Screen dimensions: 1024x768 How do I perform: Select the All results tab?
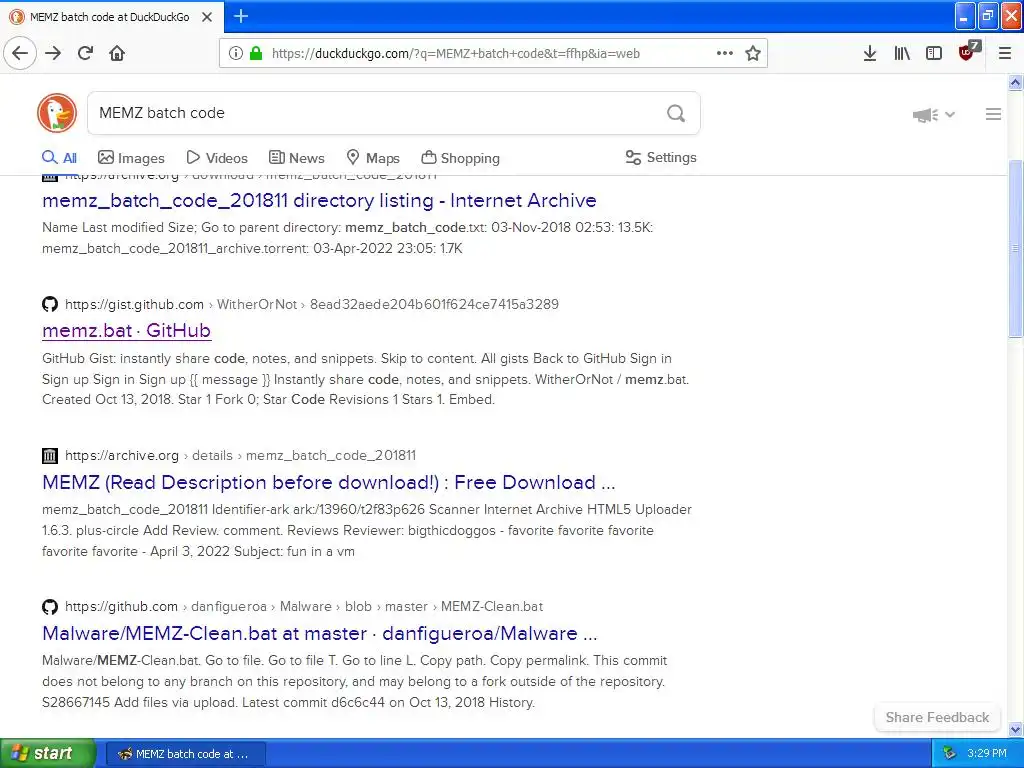(x=59, y=158)
